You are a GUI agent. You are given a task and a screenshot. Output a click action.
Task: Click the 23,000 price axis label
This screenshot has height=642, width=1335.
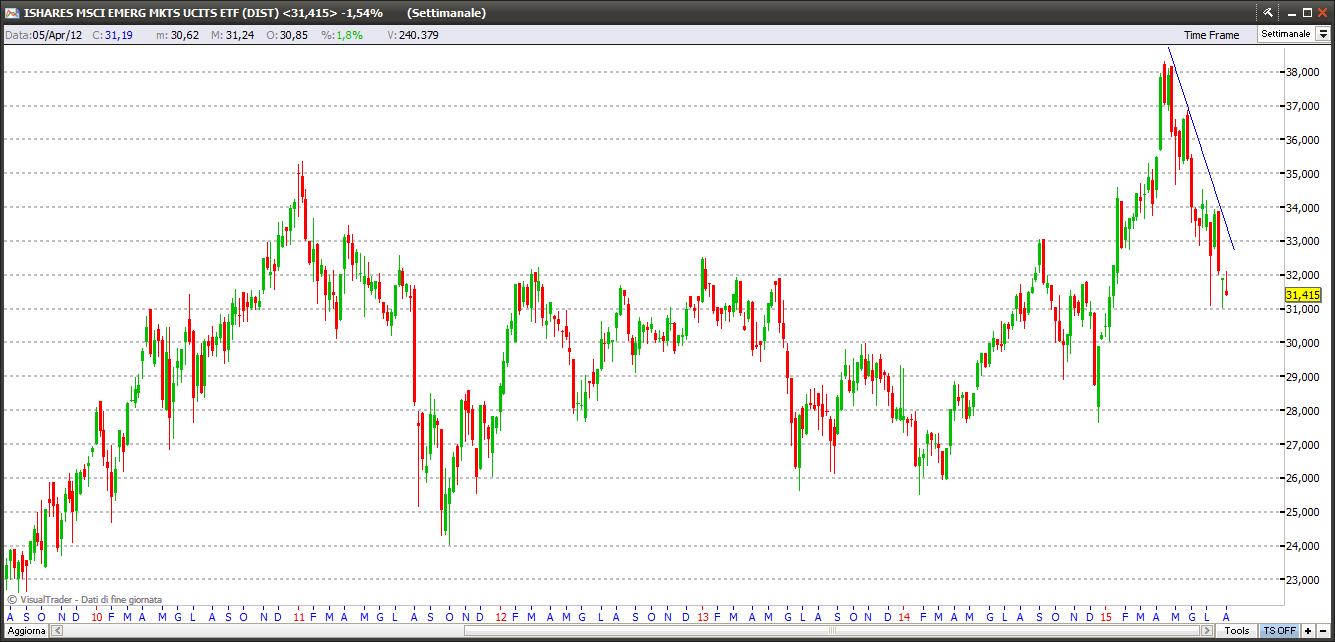[1304, 580]
